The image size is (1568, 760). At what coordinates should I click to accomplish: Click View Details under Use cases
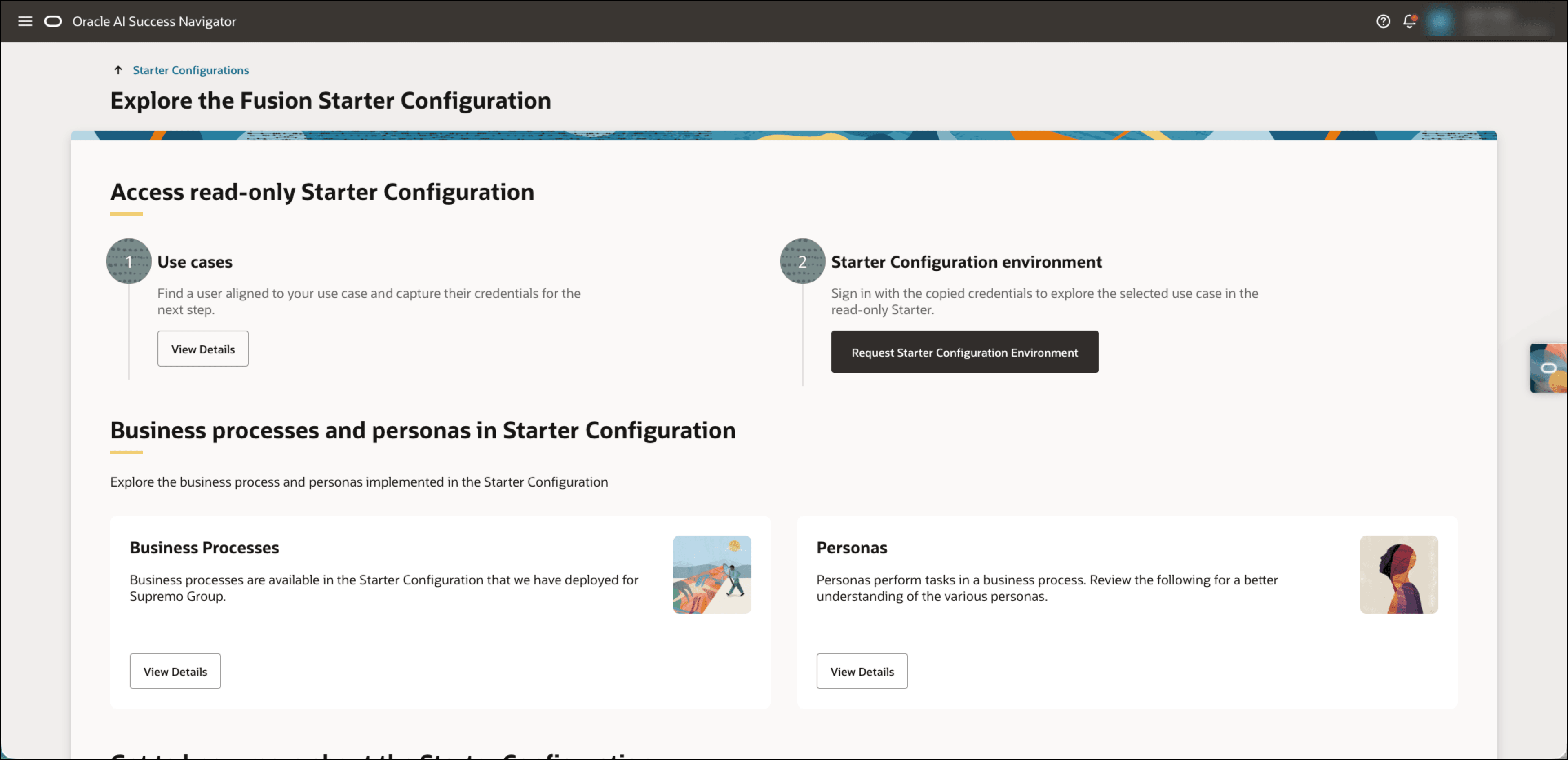point(203,349)
